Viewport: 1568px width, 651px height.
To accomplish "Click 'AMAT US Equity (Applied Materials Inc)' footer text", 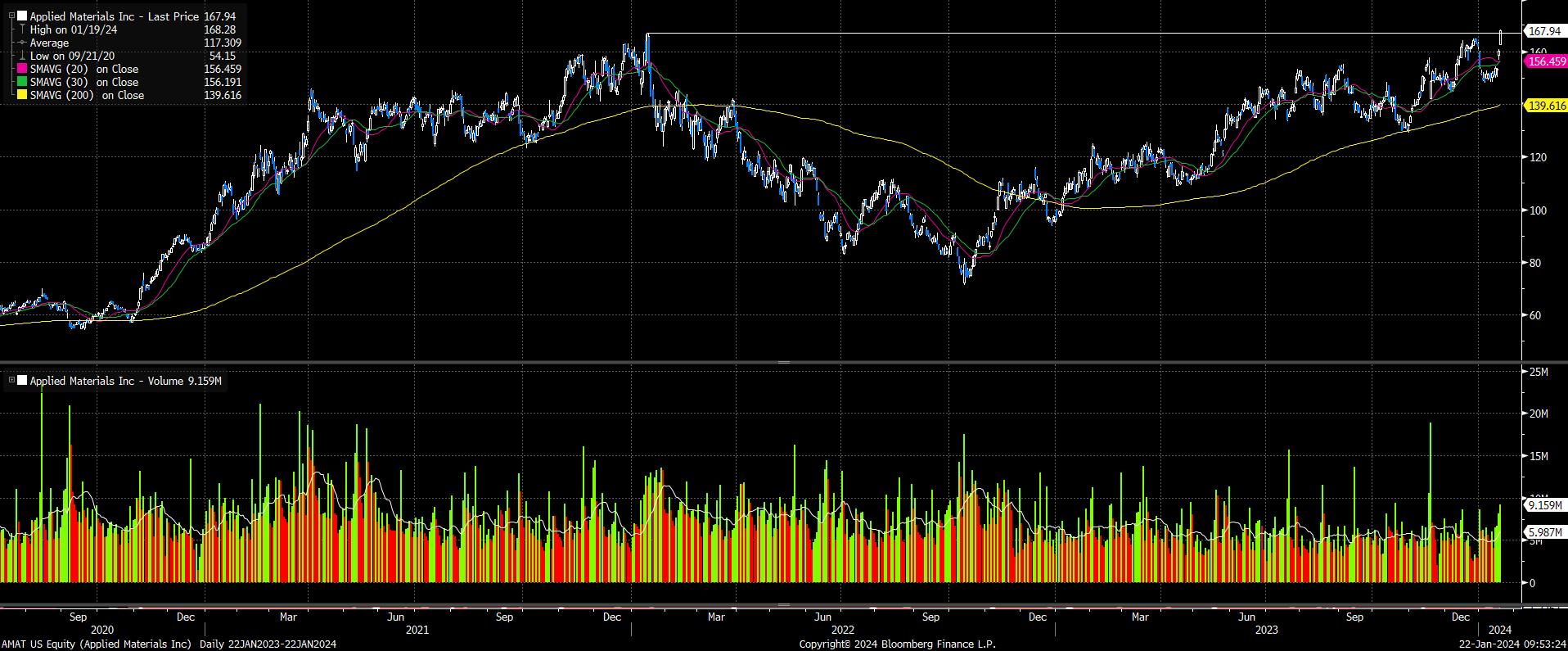I will (97, 644).
